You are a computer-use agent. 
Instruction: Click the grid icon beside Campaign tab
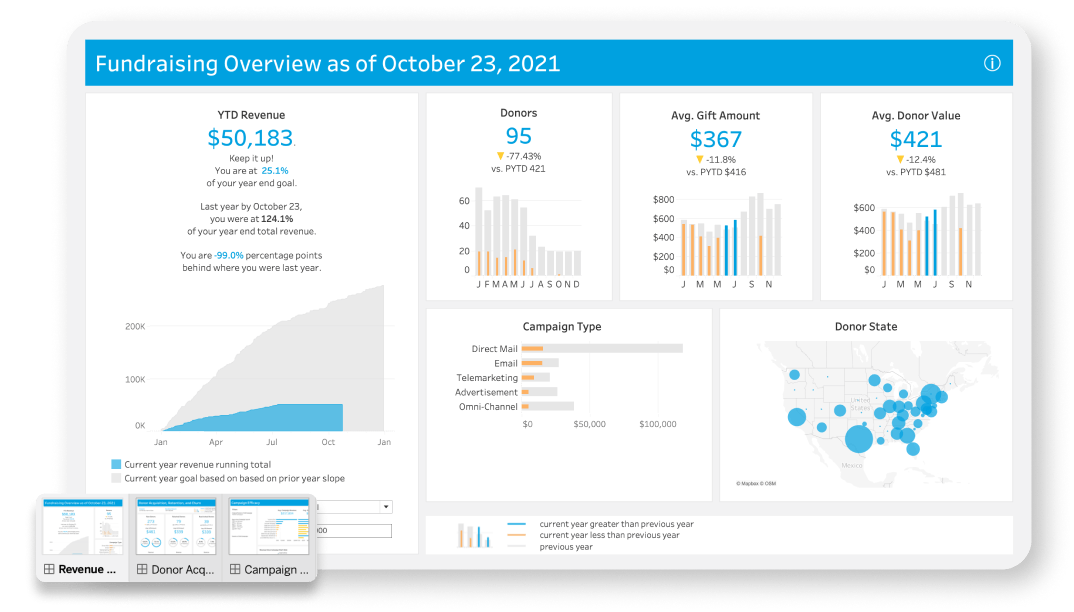click(233, 570)
